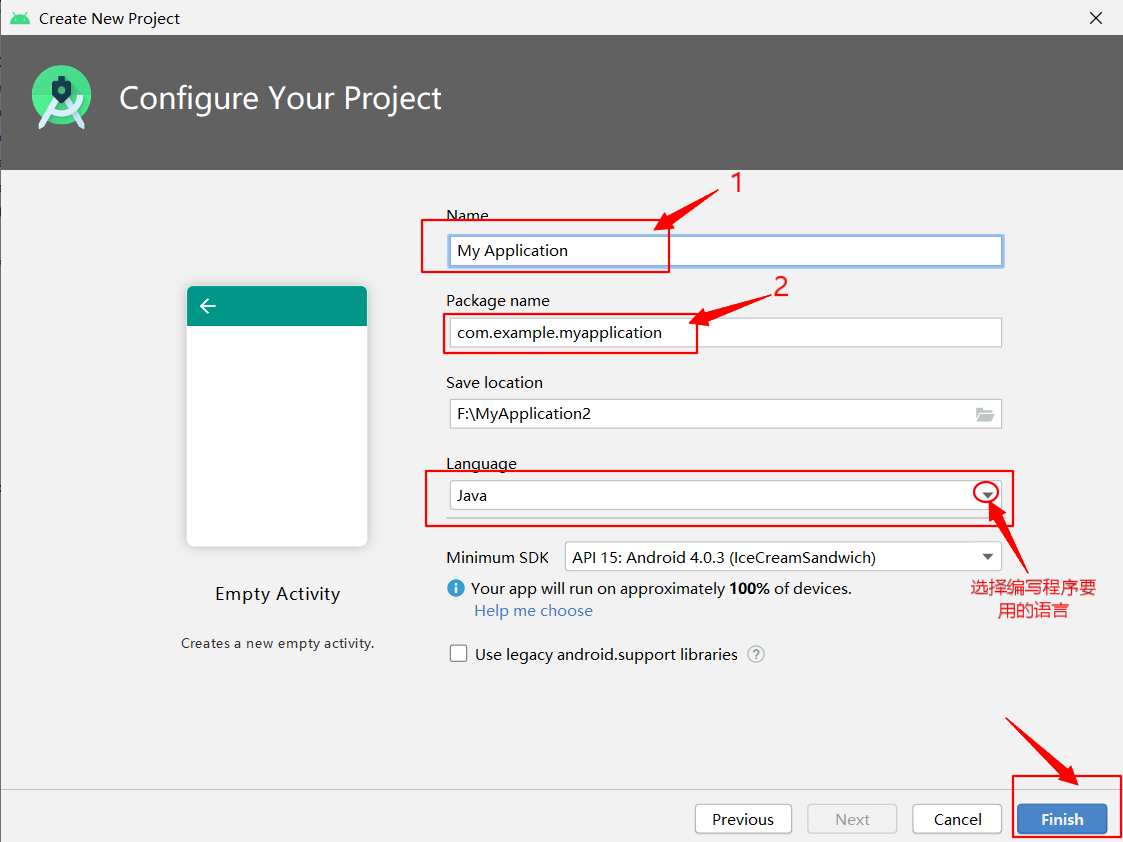
Task: Click the '100% of devices' coverage text
Action: 791,589
